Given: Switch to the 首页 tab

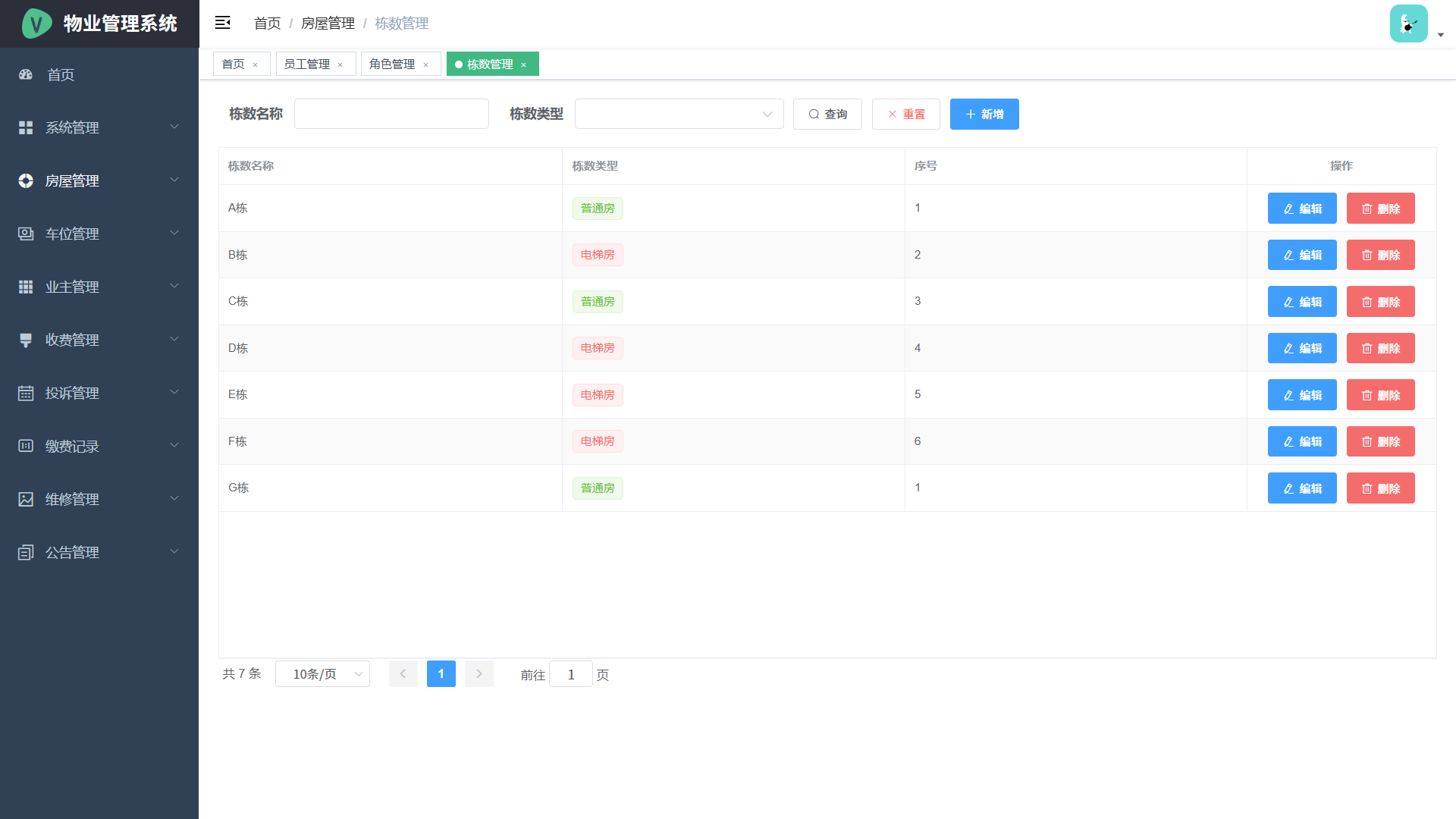Looking at the screenshot, I should (x=233, y=64).
